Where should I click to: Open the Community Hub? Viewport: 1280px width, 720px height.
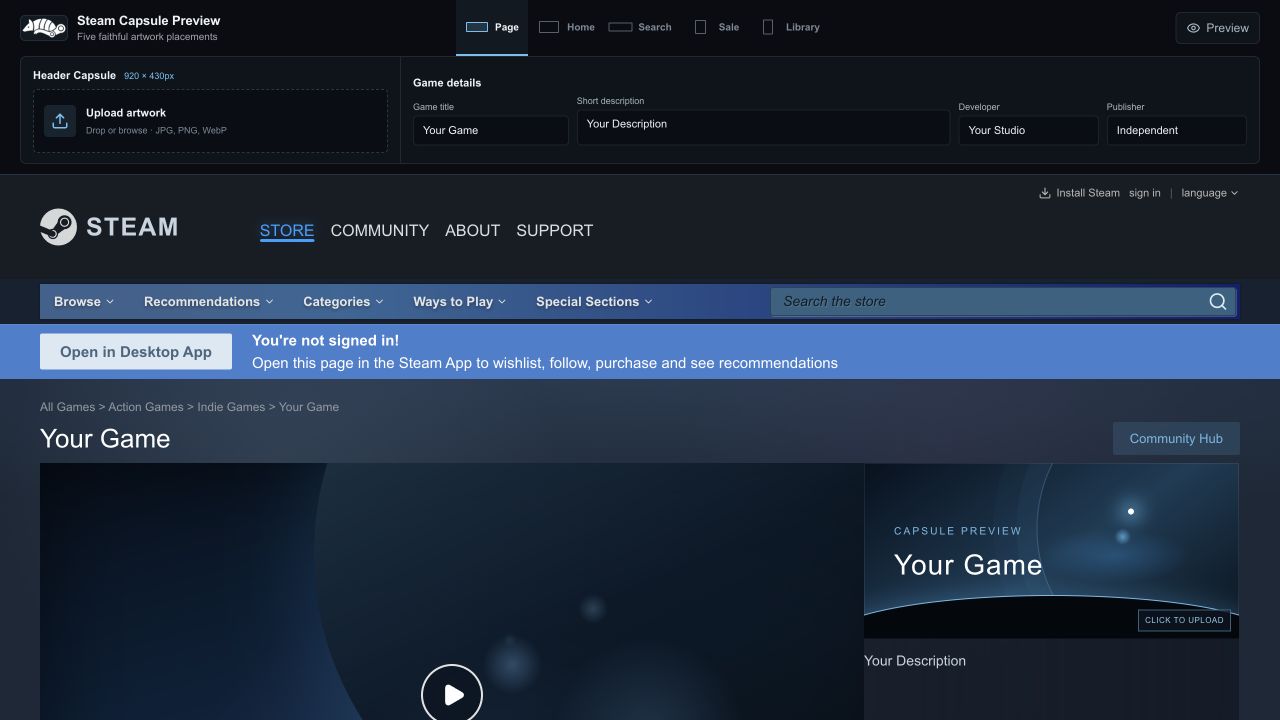point(1176,438)
